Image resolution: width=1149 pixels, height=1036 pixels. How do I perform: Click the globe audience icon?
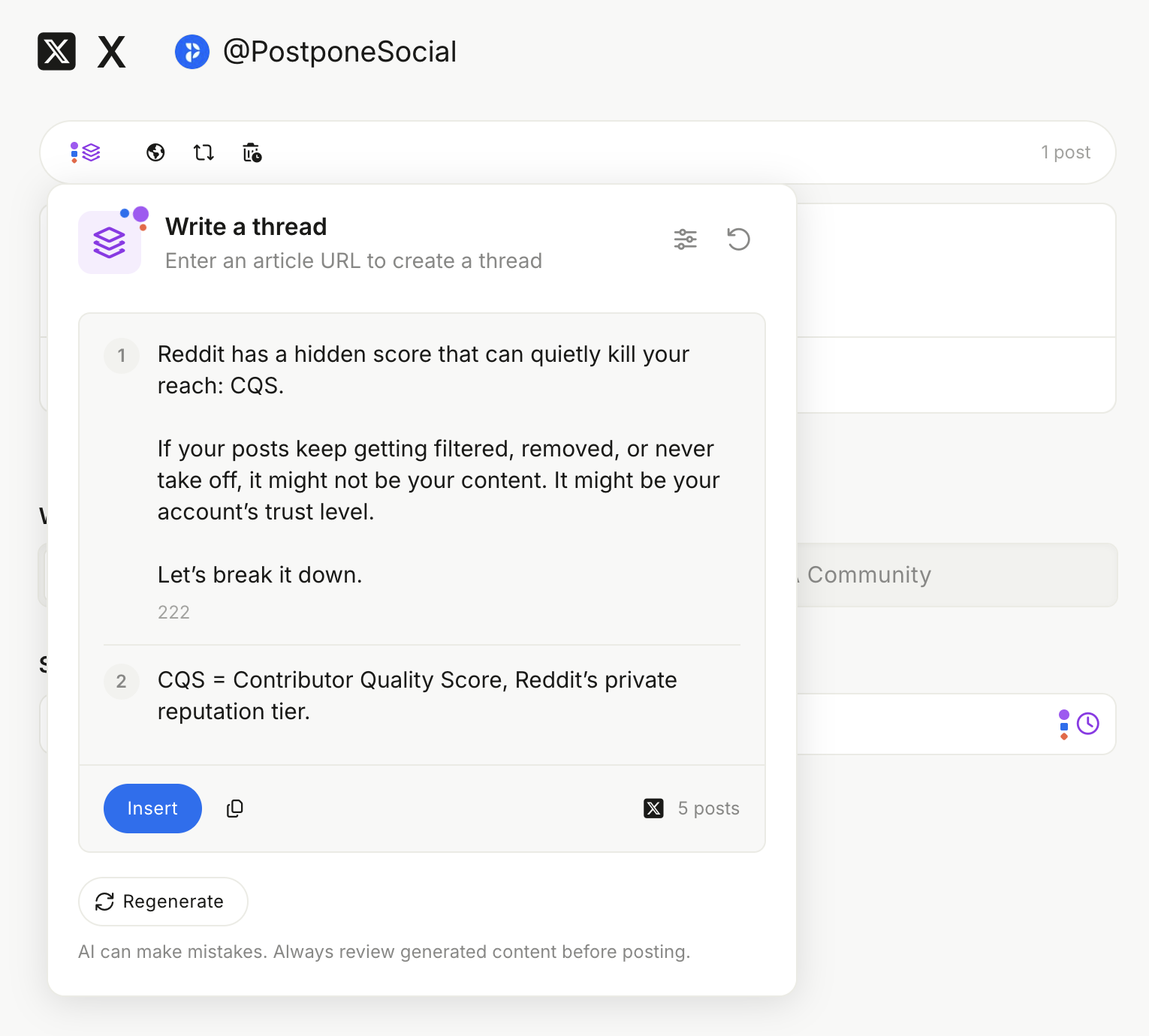click(x=155, y=152)
